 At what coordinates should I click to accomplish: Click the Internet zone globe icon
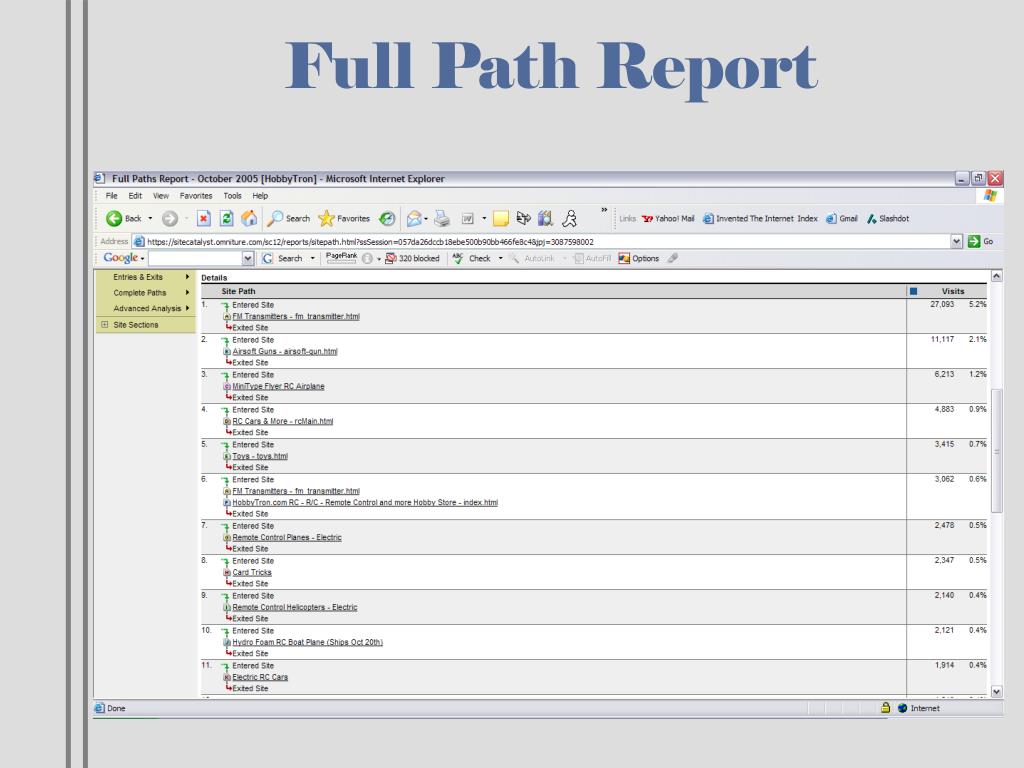click(x=903, y=708)
